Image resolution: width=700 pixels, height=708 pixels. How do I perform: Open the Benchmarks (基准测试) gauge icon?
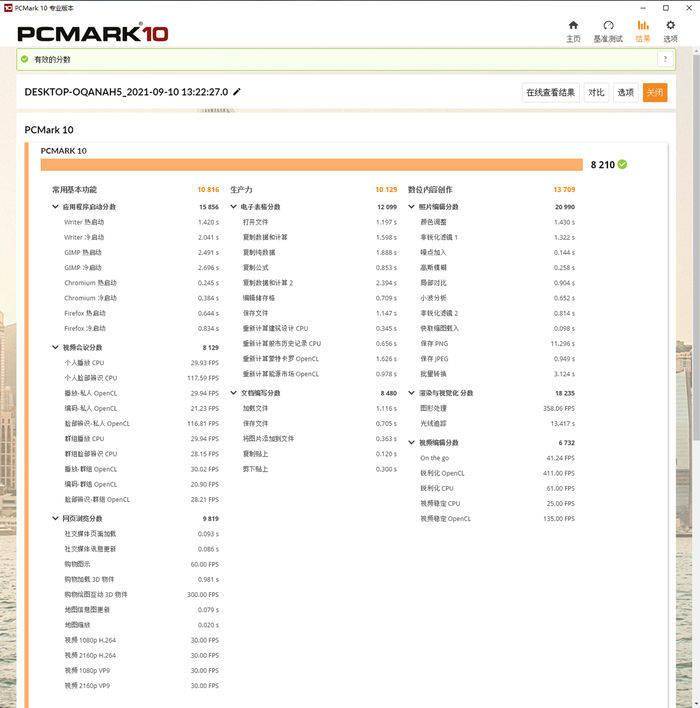[608, 25]
